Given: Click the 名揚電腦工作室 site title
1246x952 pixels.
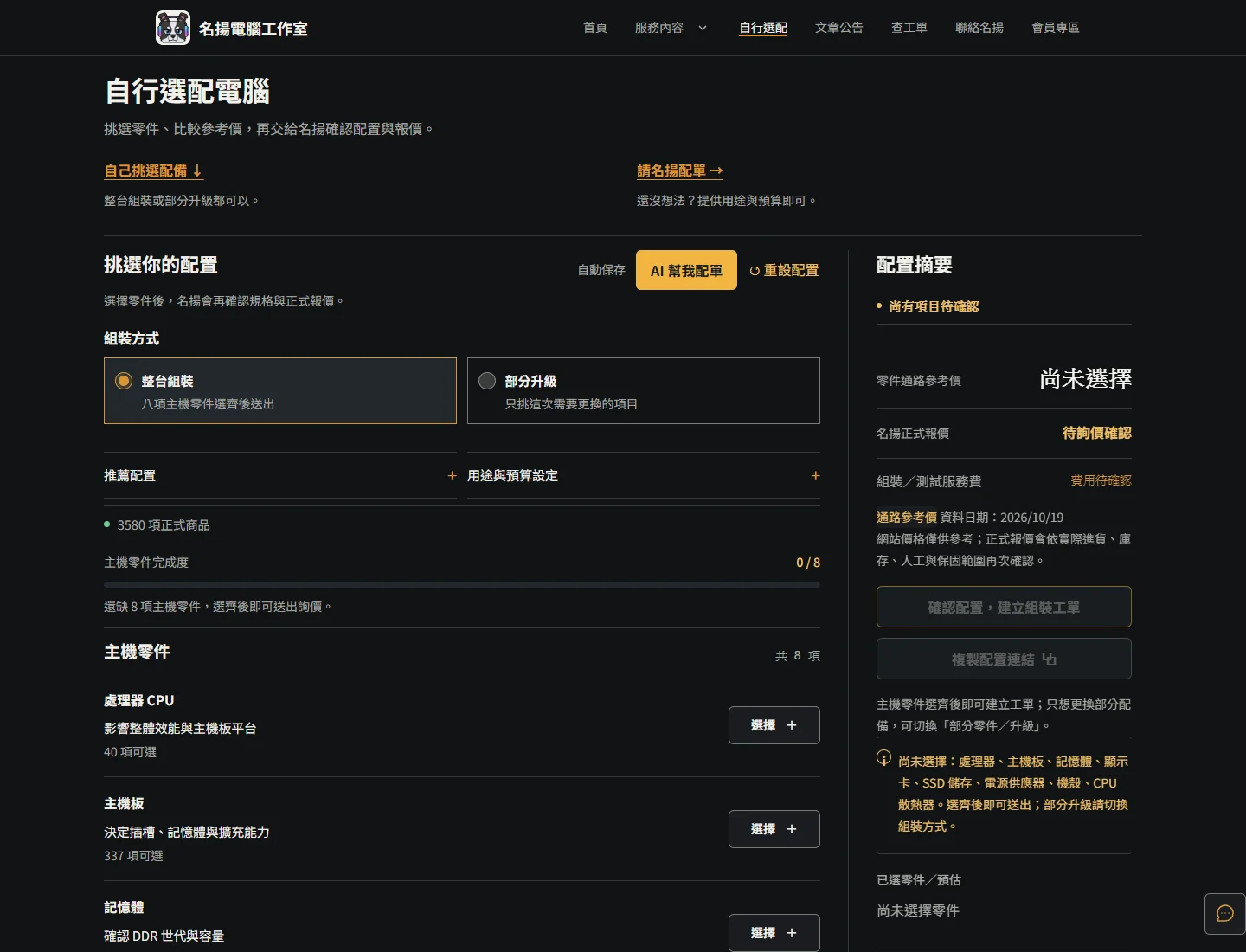Looking at the screenshot, I should pos(254,29).
